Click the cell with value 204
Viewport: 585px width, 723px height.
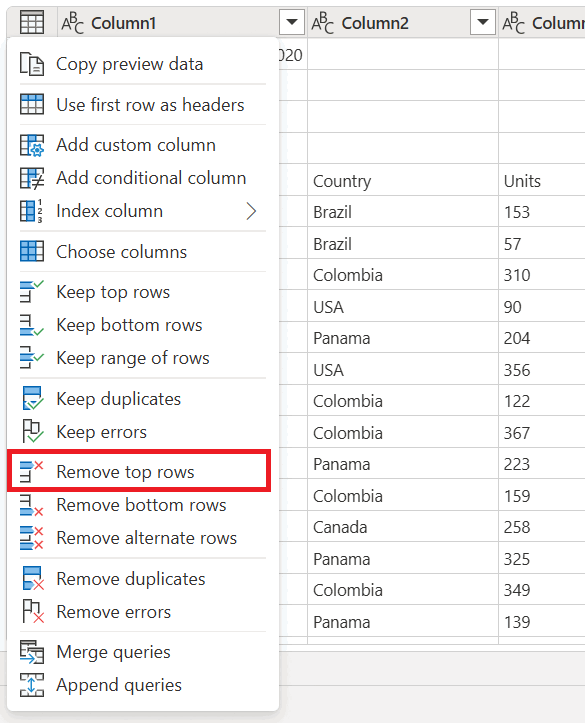542,338
